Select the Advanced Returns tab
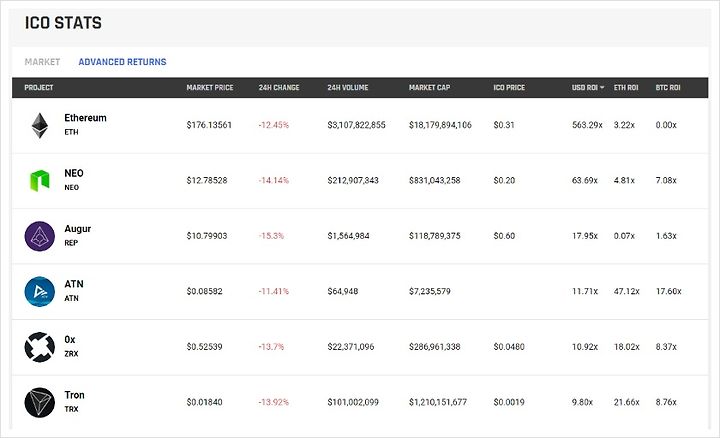The width and height of the screenshot is (720, 438). point(122,62)
